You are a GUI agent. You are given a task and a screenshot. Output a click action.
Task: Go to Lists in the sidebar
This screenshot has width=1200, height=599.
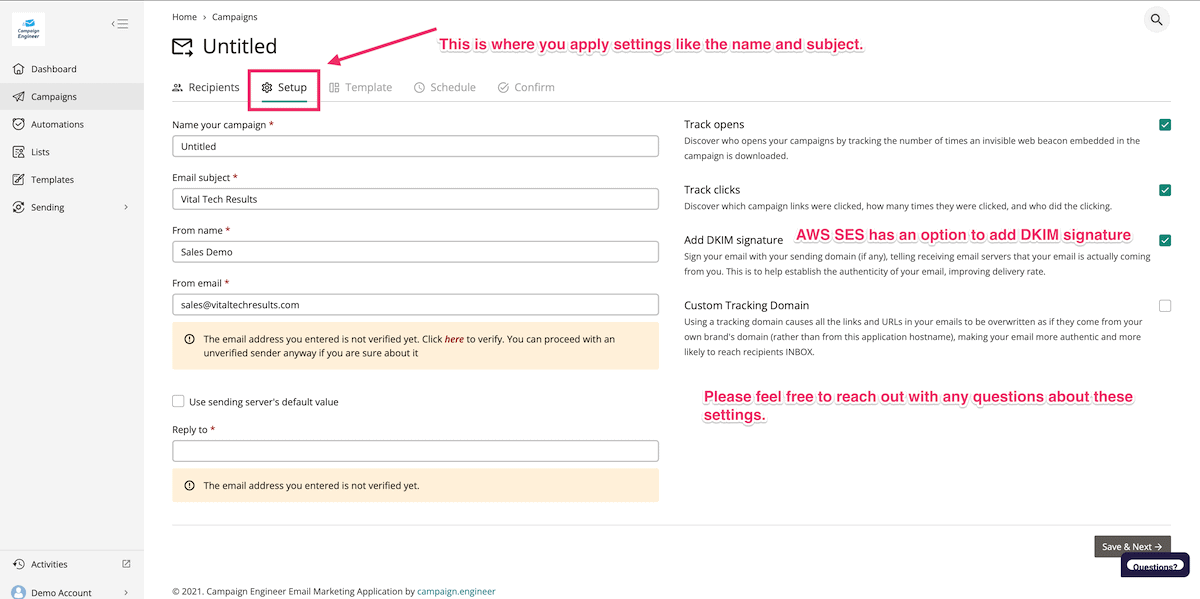tap(40, 152)
